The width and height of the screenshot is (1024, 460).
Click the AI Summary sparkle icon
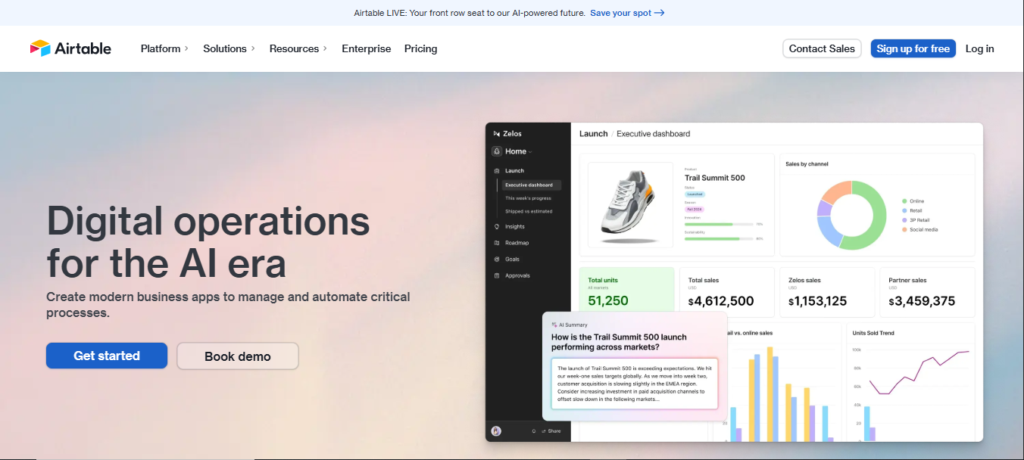554,324
